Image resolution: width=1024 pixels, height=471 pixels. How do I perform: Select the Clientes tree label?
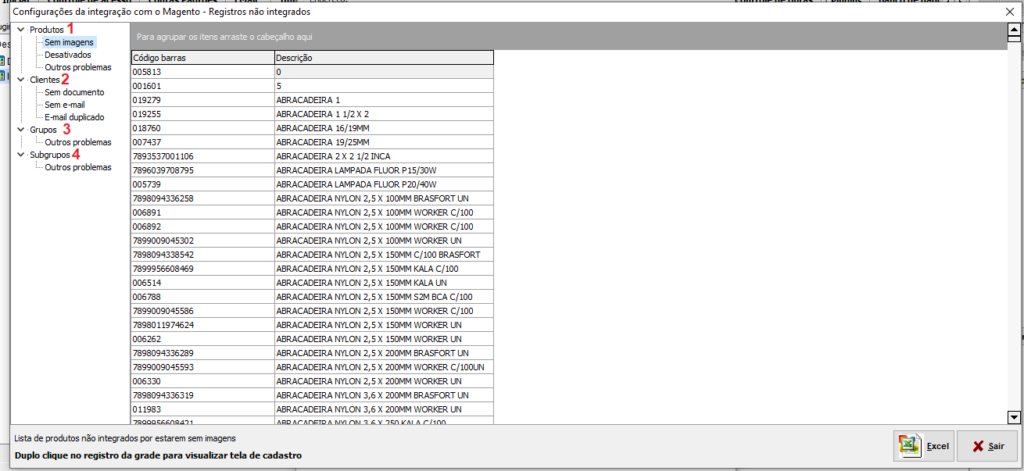coord(44,80)
